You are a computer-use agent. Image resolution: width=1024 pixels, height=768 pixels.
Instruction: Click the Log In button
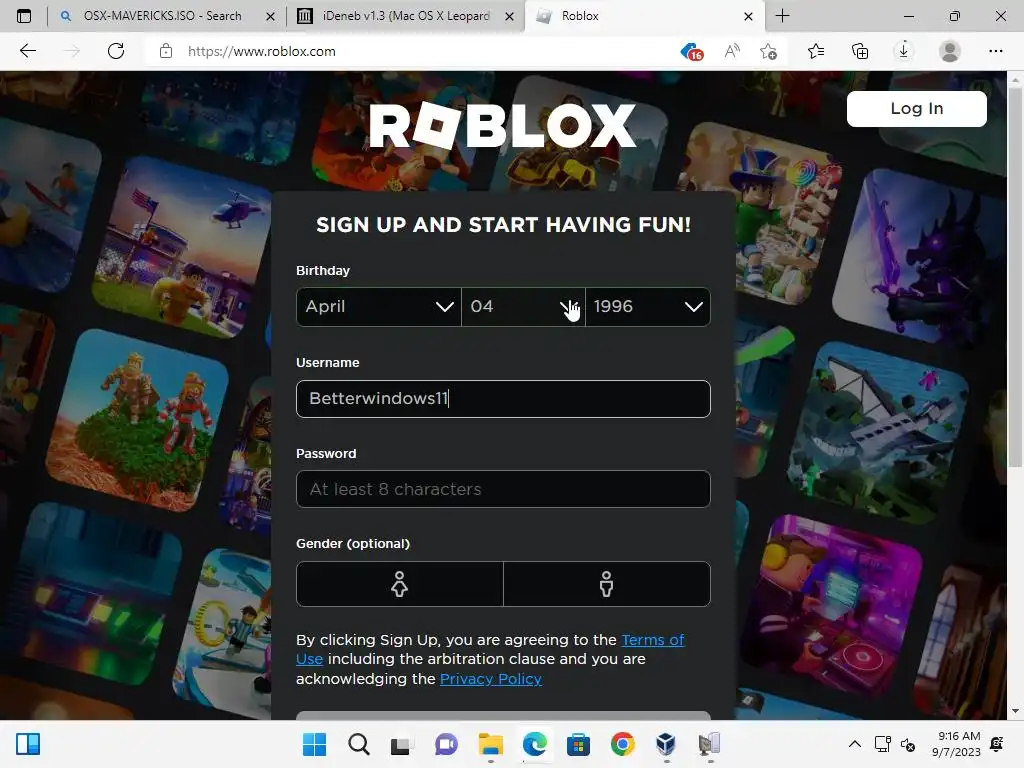(916, 108)
